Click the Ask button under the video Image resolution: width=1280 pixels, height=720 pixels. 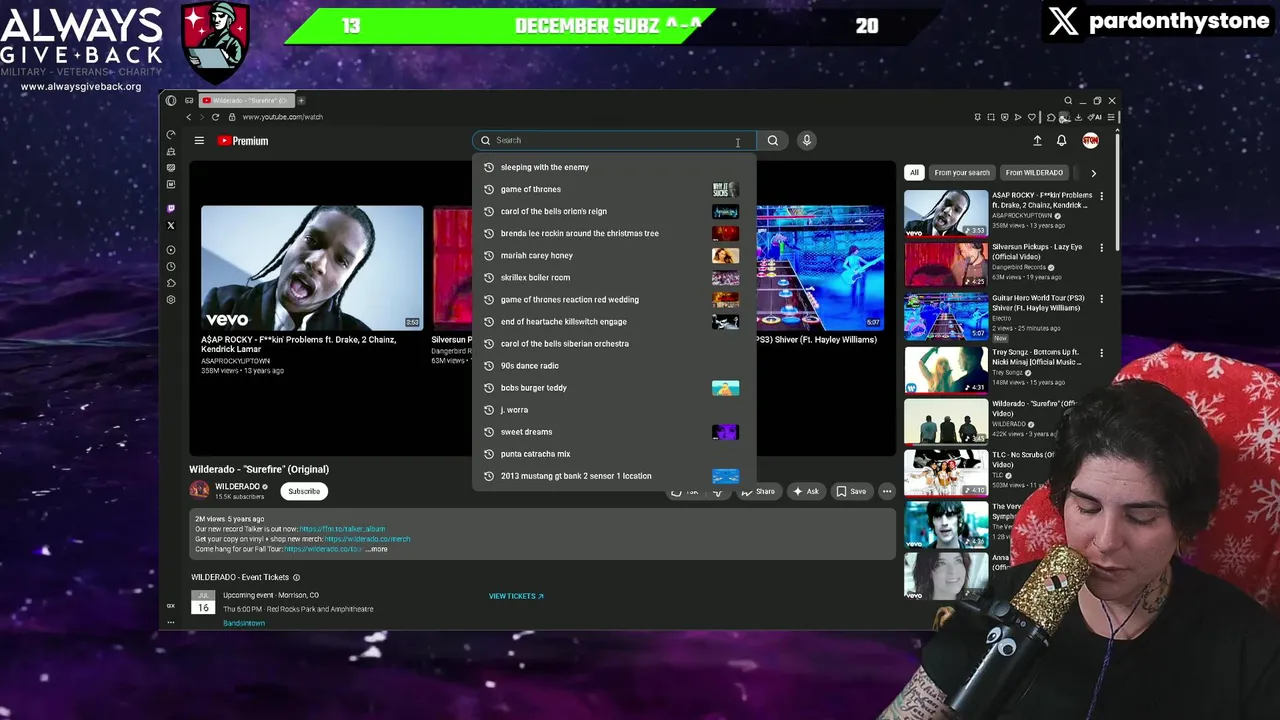[x=806, y=491]
